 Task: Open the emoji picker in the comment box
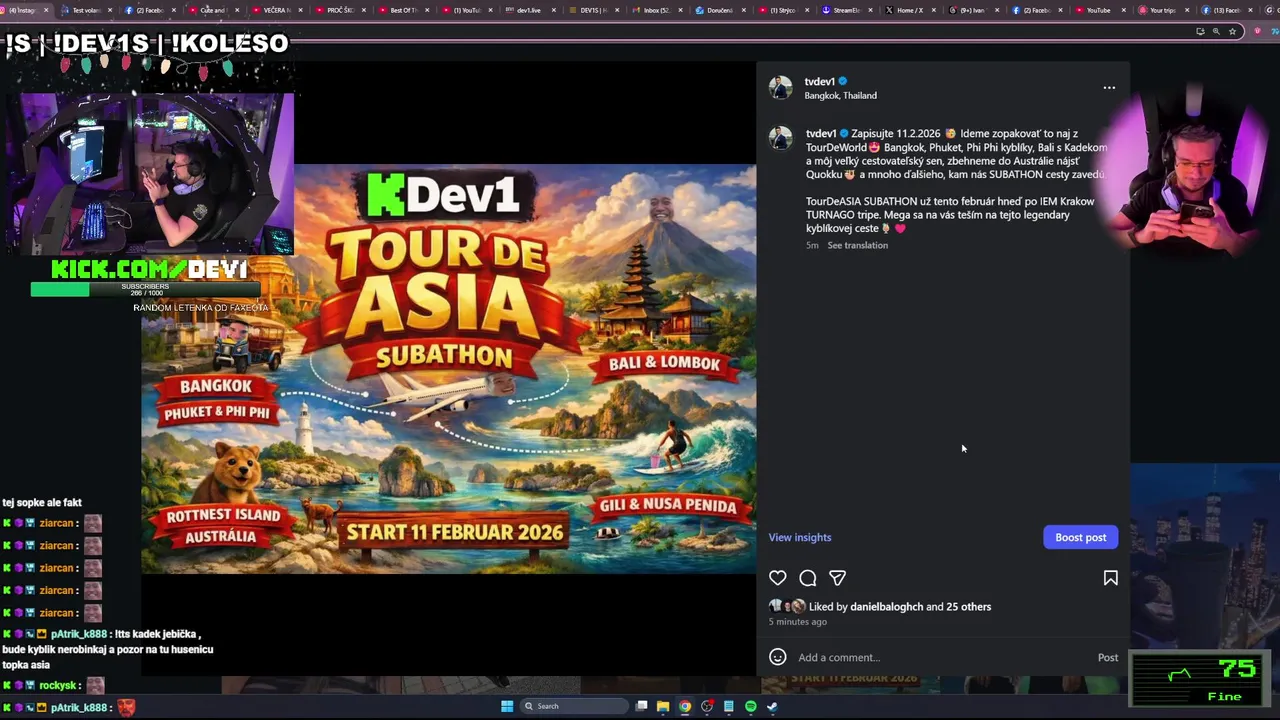tap(777, 657)
